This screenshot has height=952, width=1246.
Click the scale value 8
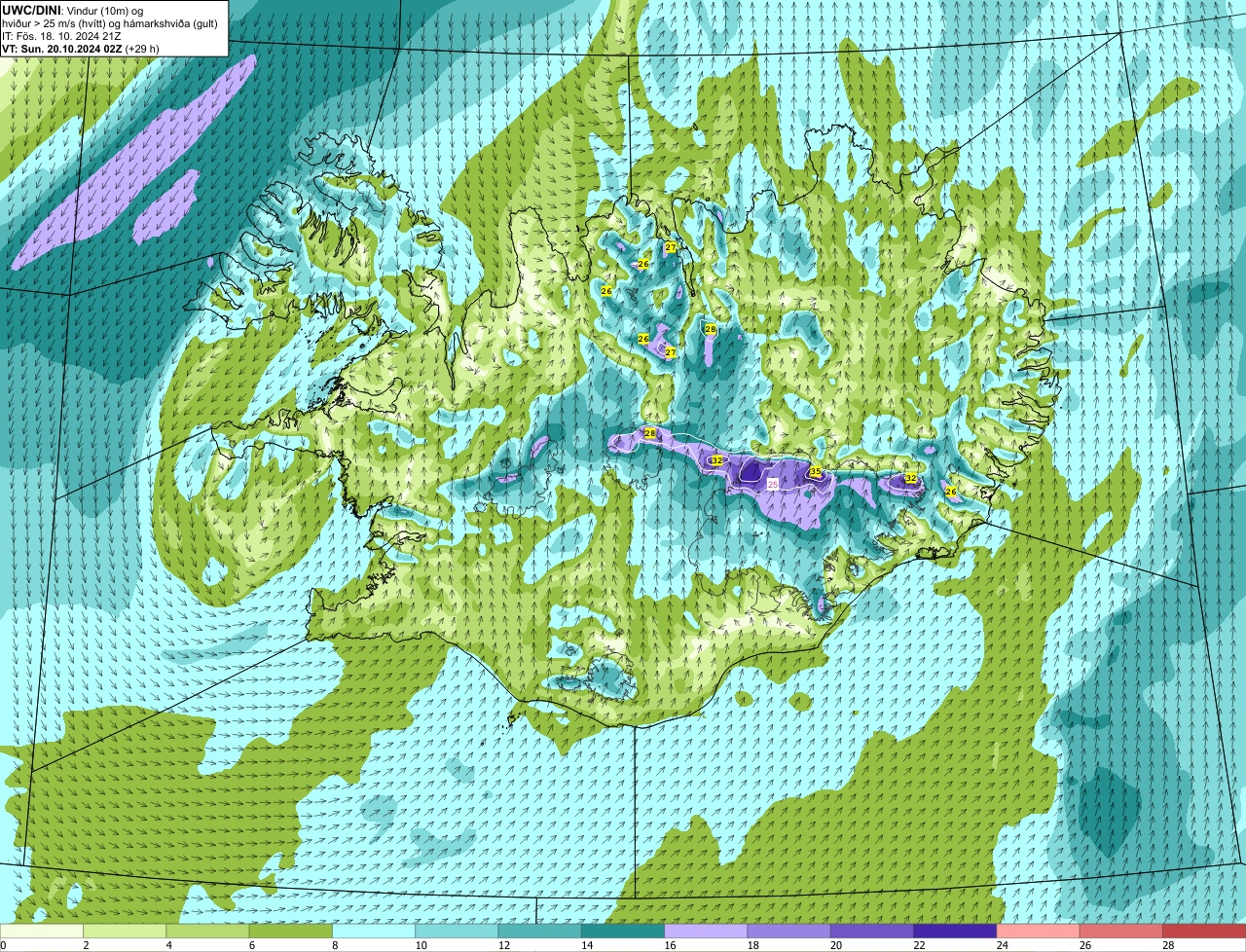pyautogui.click(x=335, y=945)
